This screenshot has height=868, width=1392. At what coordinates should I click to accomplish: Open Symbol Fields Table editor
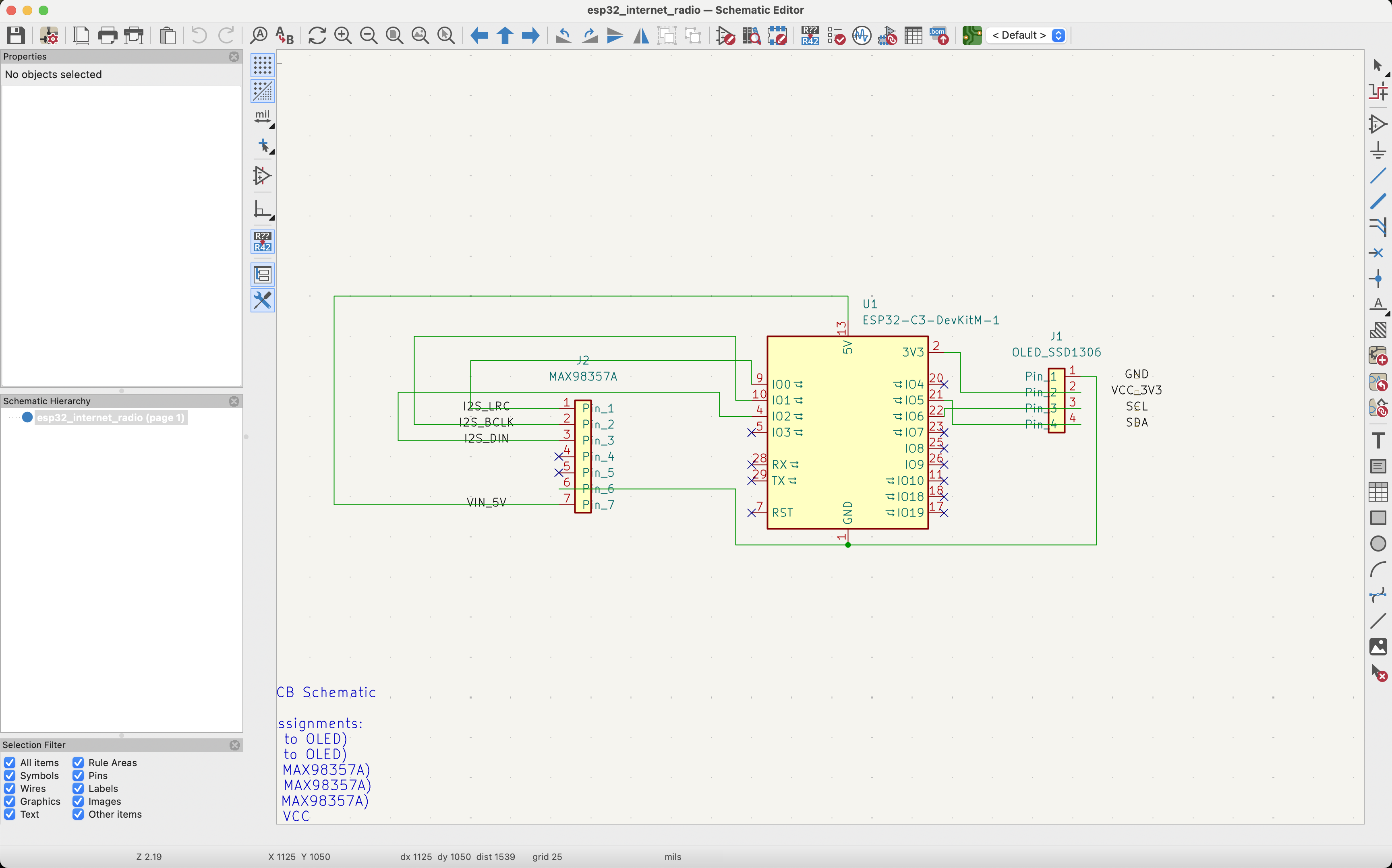pyautogui.click(x=913, y=35)
